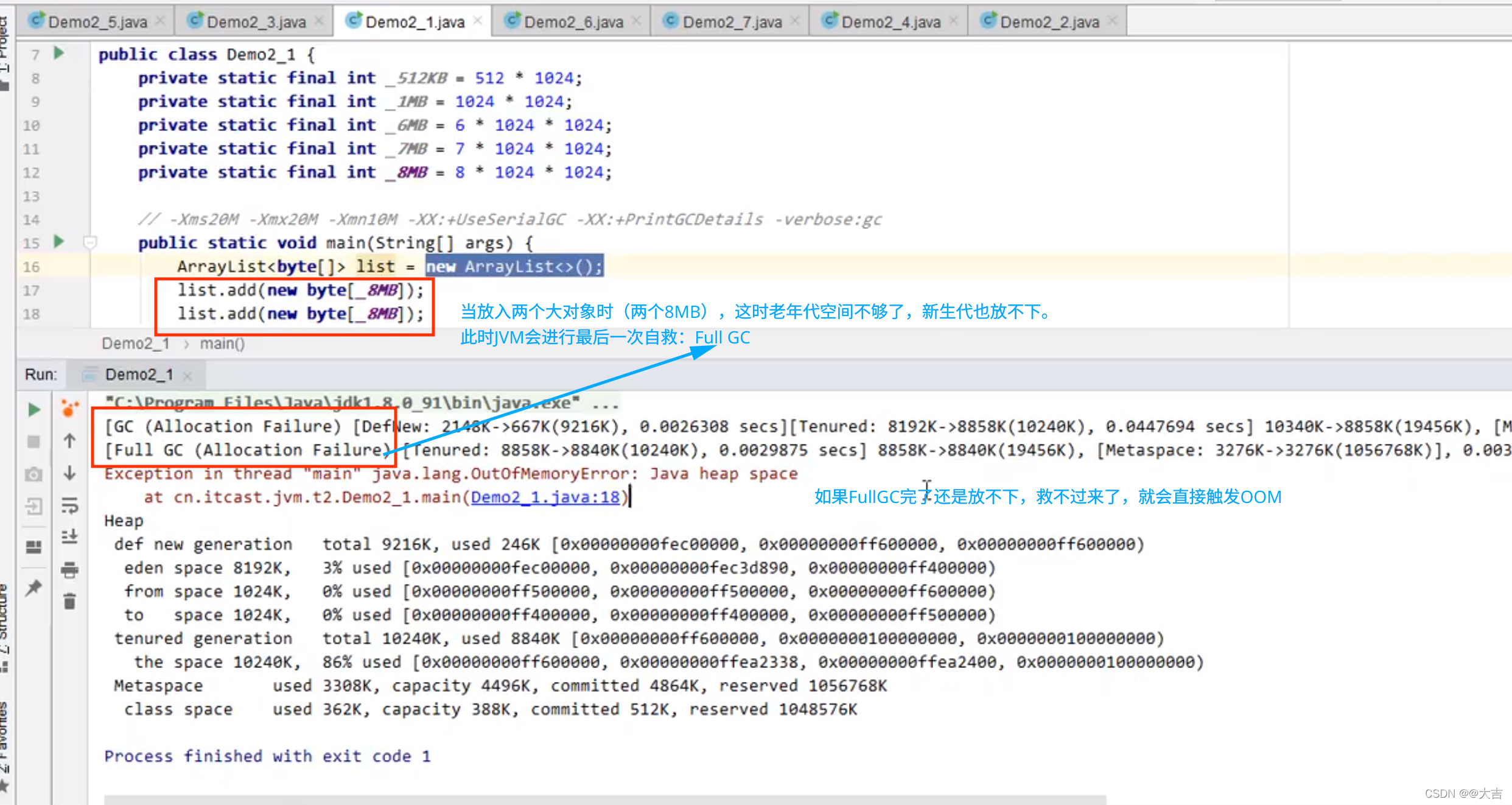The height and width of the screenshot is (805, 1512).
Task: Close the Demo2_5.java tab
Action: pos(161,21)
